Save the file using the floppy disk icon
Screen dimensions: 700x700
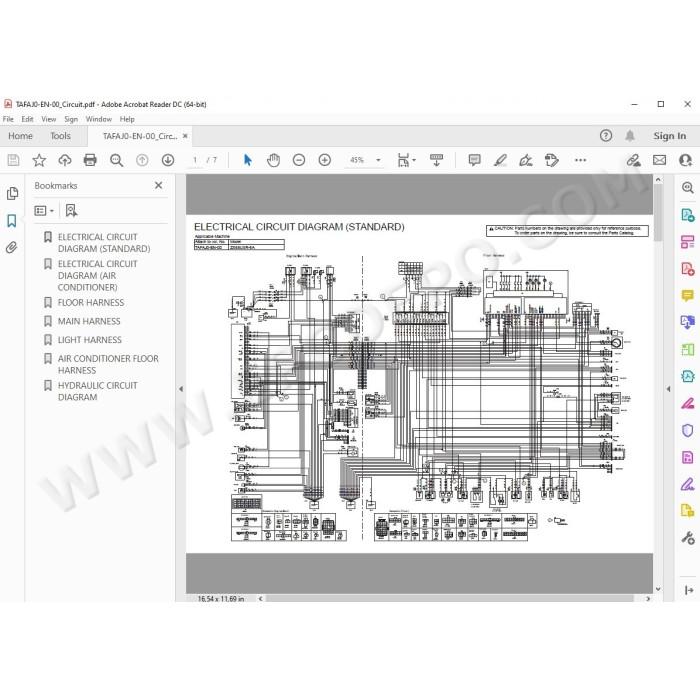tap(13, 160)
